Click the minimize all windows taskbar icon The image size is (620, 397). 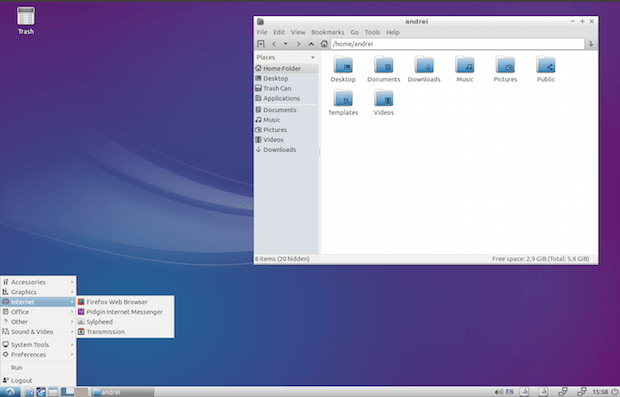[x=53, y=392]
